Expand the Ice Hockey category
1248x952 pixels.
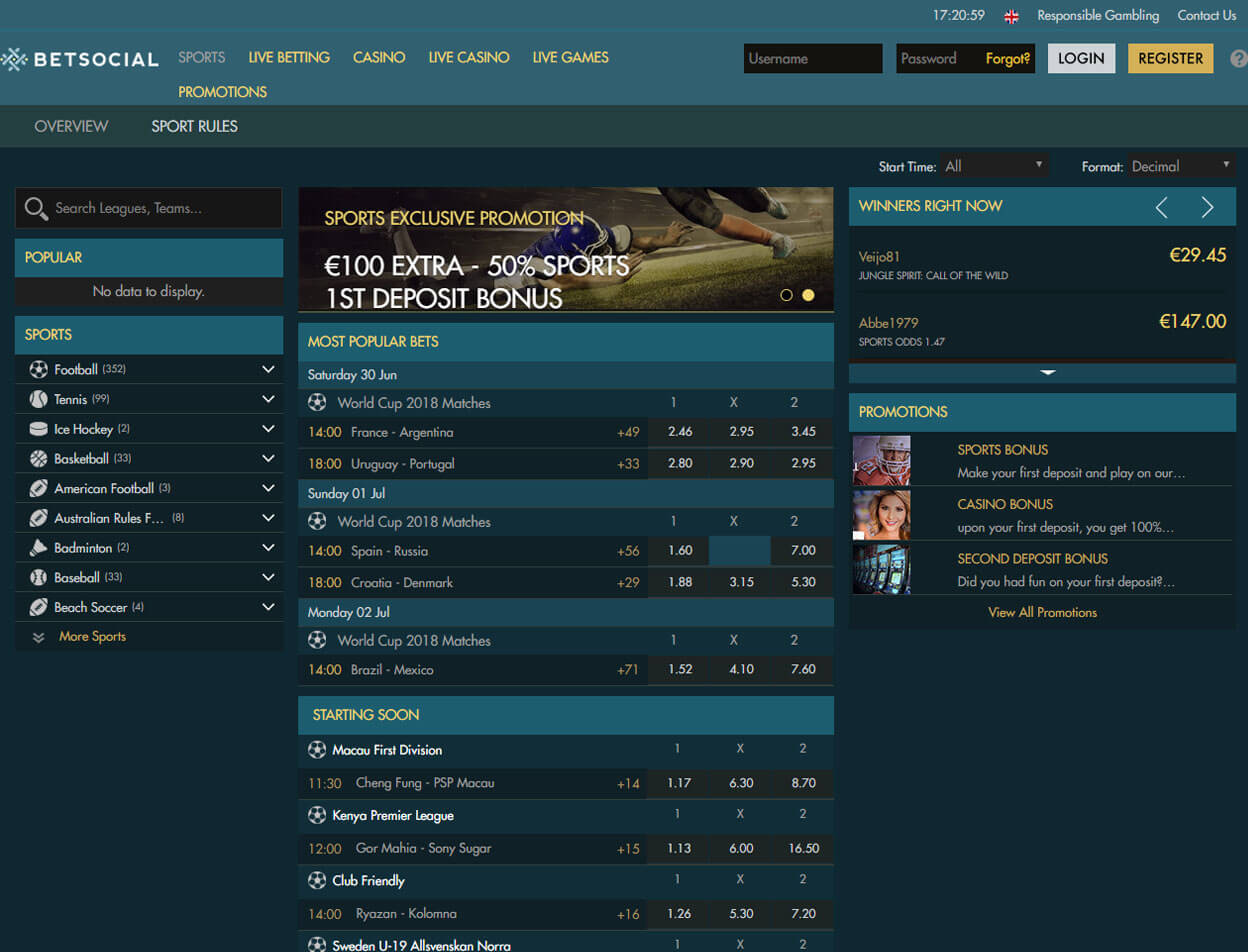pos(268,428)
